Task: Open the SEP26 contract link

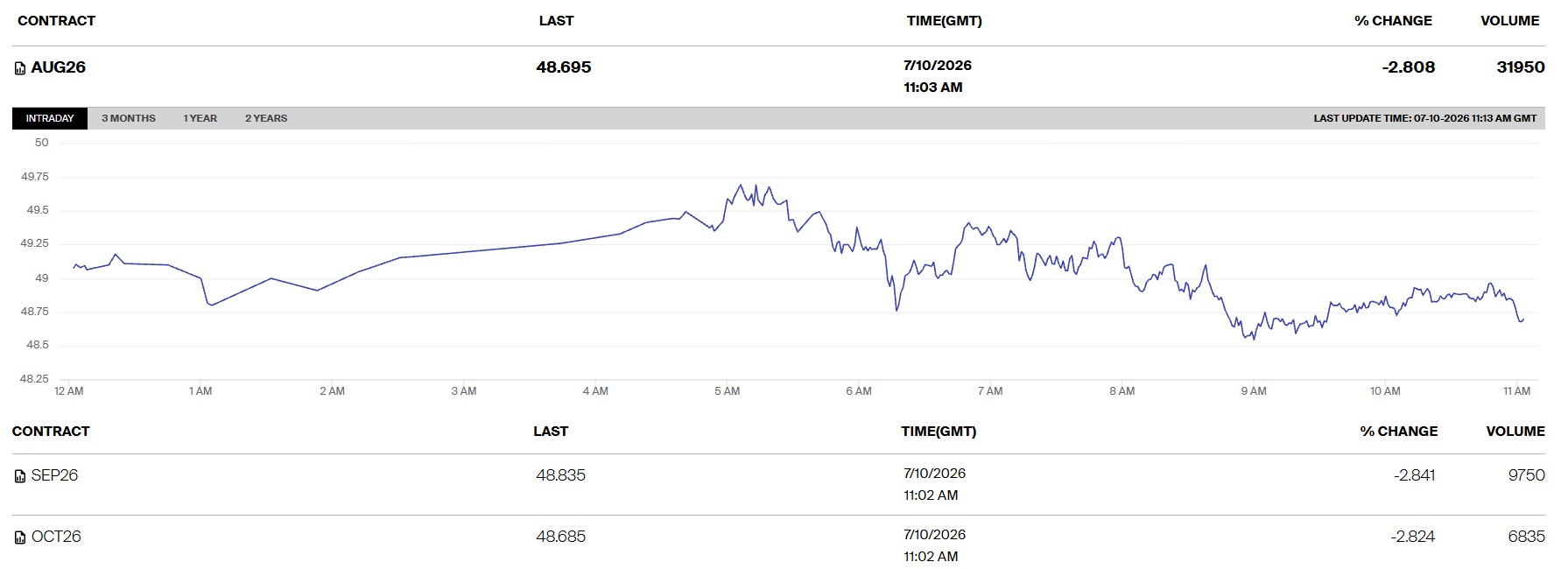Action: coord(54,475)
